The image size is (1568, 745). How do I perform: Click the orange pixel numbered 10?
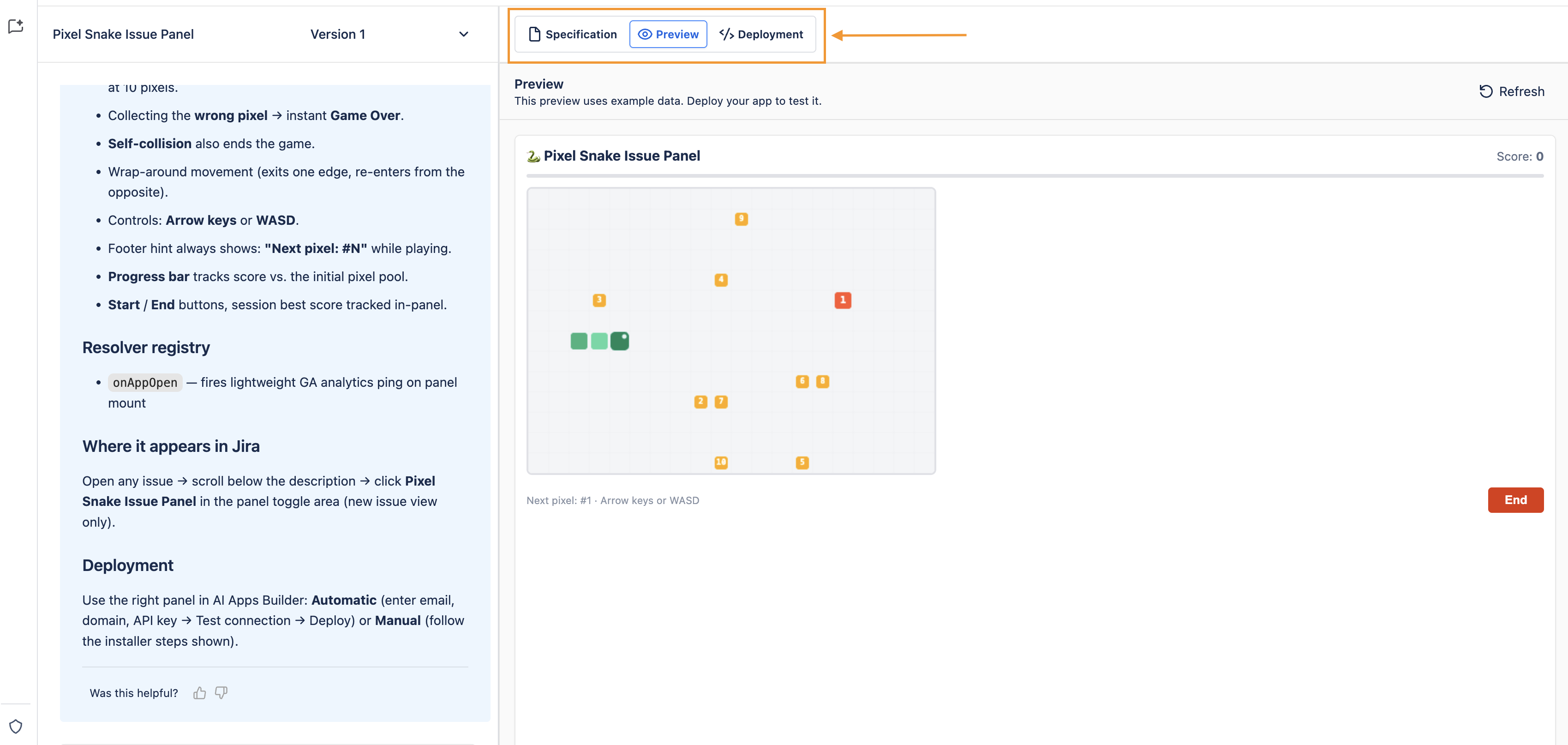tap(721, 462)
